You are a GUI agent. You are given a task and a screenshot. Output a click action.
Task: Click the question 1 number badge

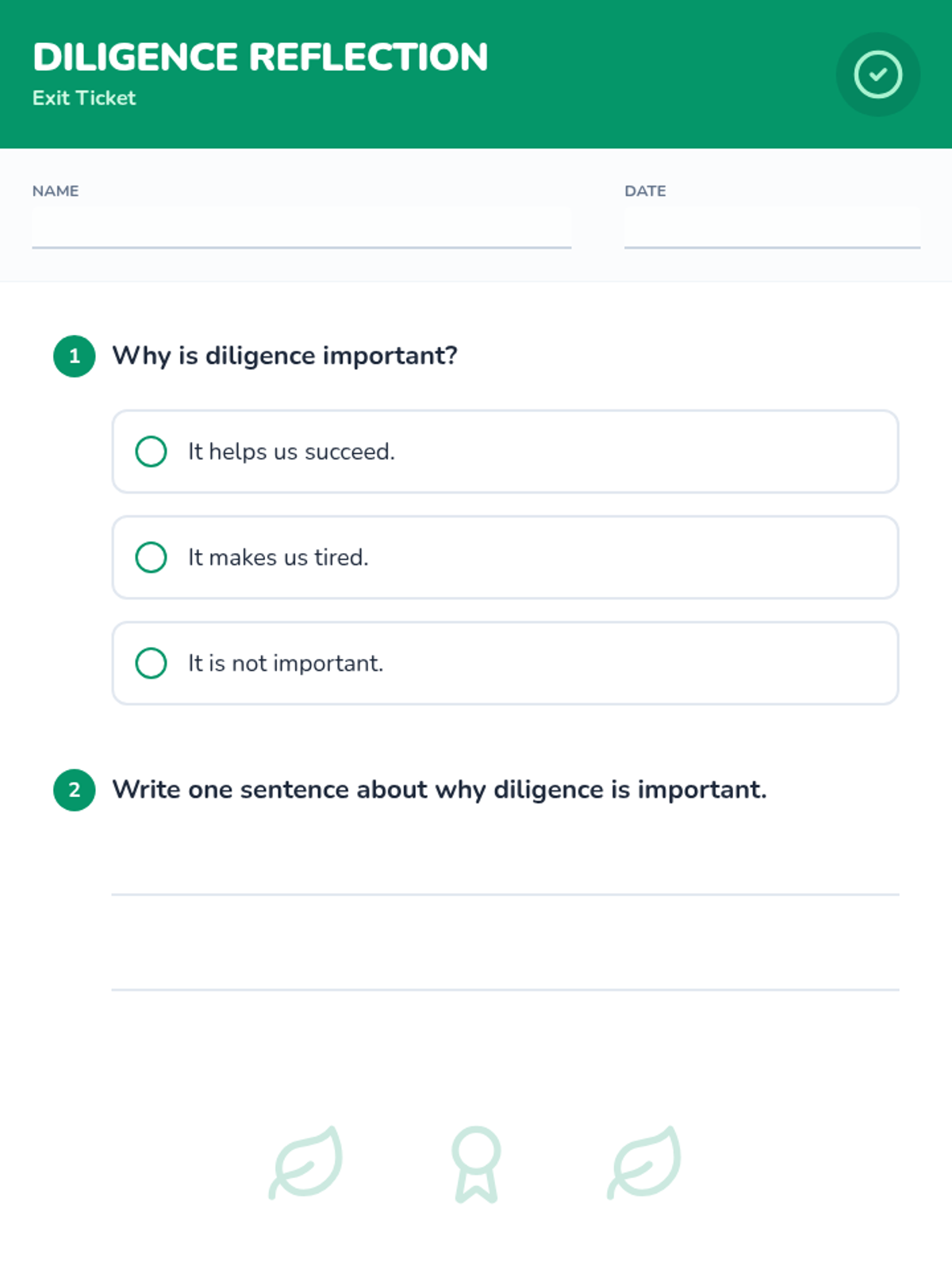point(75,356)
